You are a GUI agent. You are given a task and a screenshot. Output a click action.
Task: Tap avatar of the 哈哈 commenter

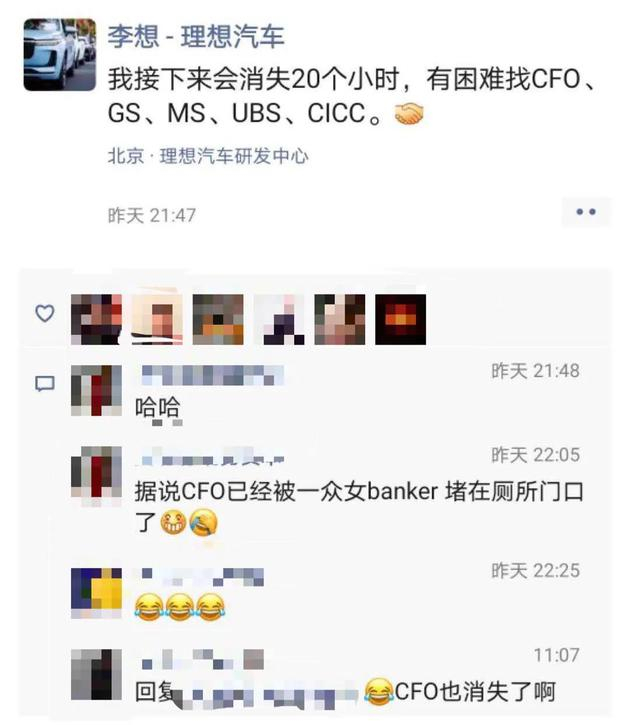pyautogui.click(x=96, y=391)
